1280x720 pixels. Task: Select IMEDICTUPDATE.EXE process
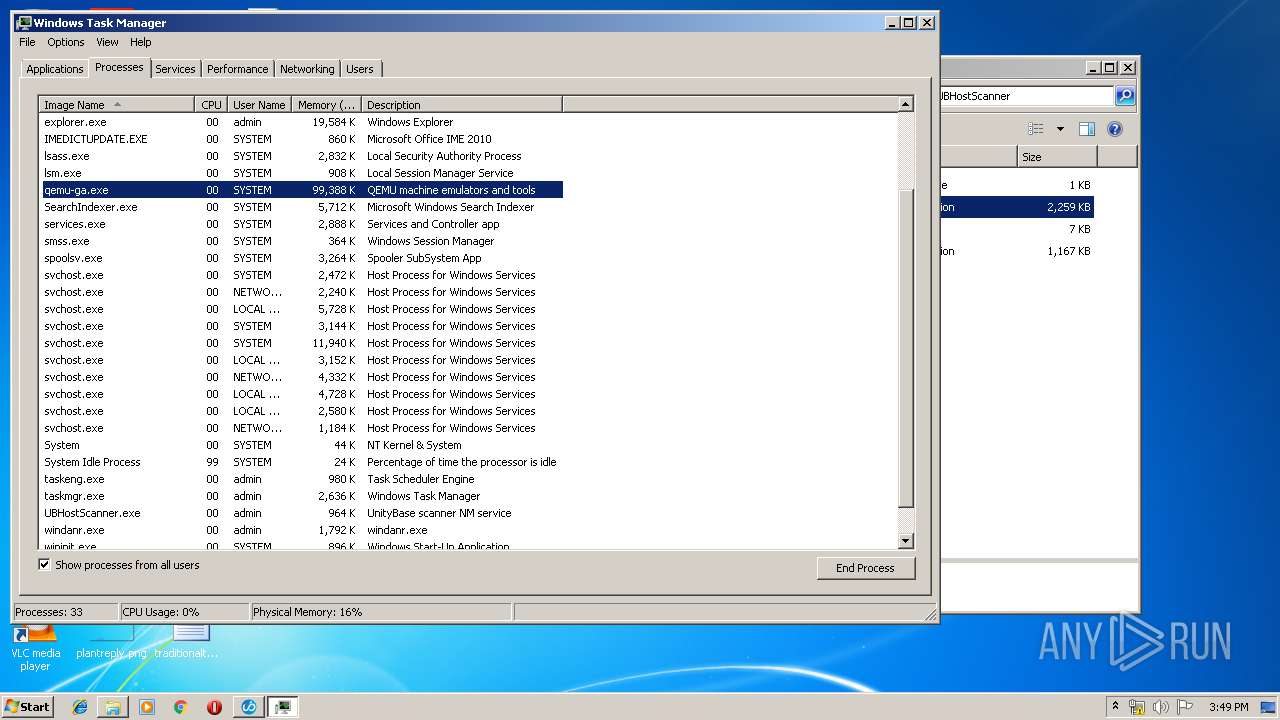coord(300,139)
